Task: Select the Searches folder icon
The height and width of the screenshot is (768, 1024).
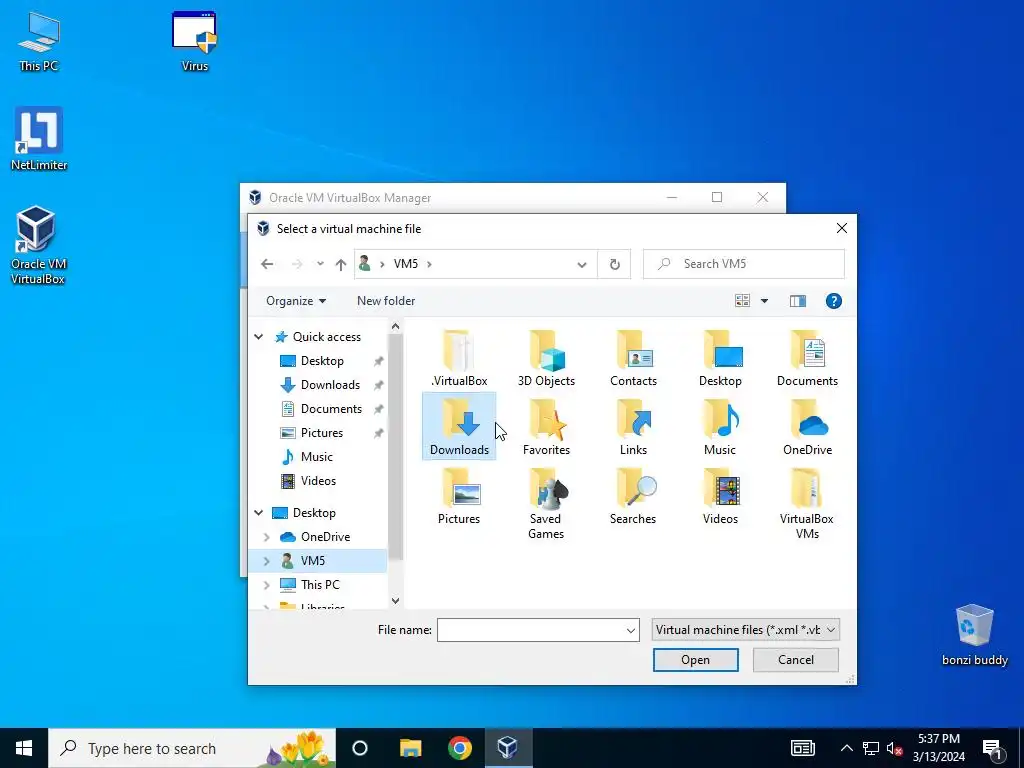Action: pyautogui.click(x=633, y=497)
